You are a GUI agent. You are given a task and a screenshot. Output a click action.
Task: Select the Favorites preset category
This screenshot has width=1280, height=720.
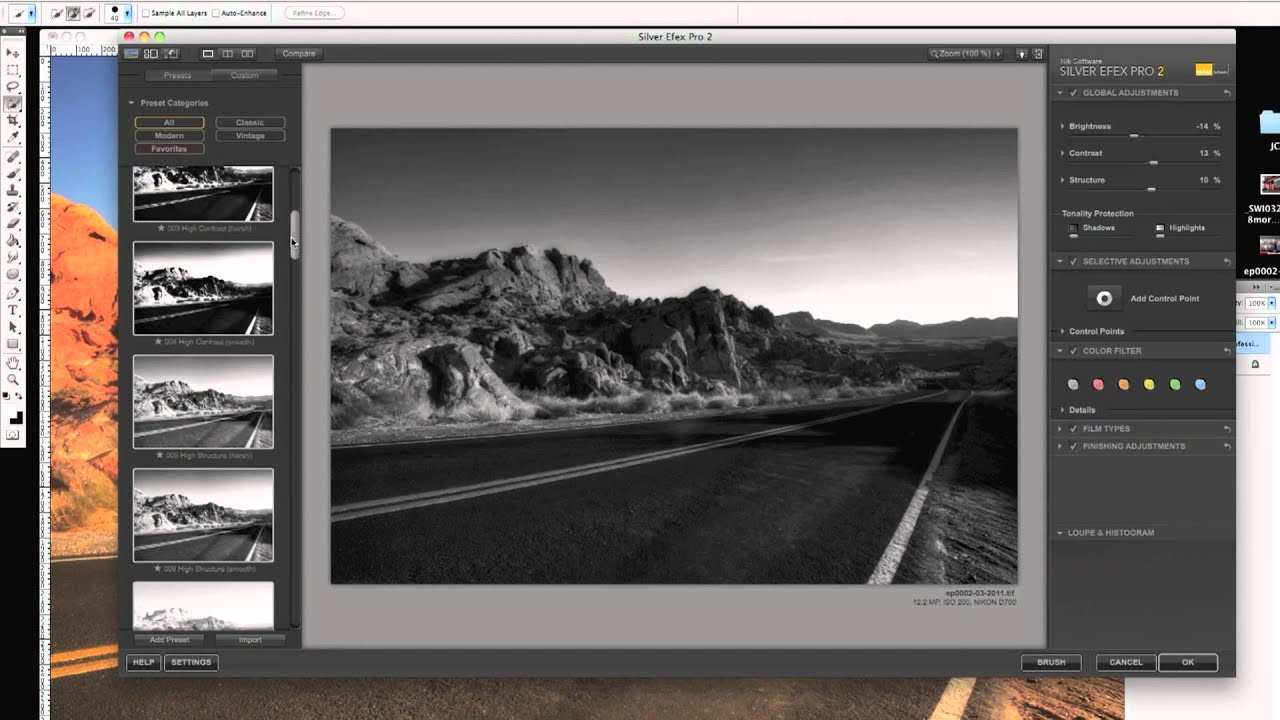pyautogui.click(x=169, y=149)
